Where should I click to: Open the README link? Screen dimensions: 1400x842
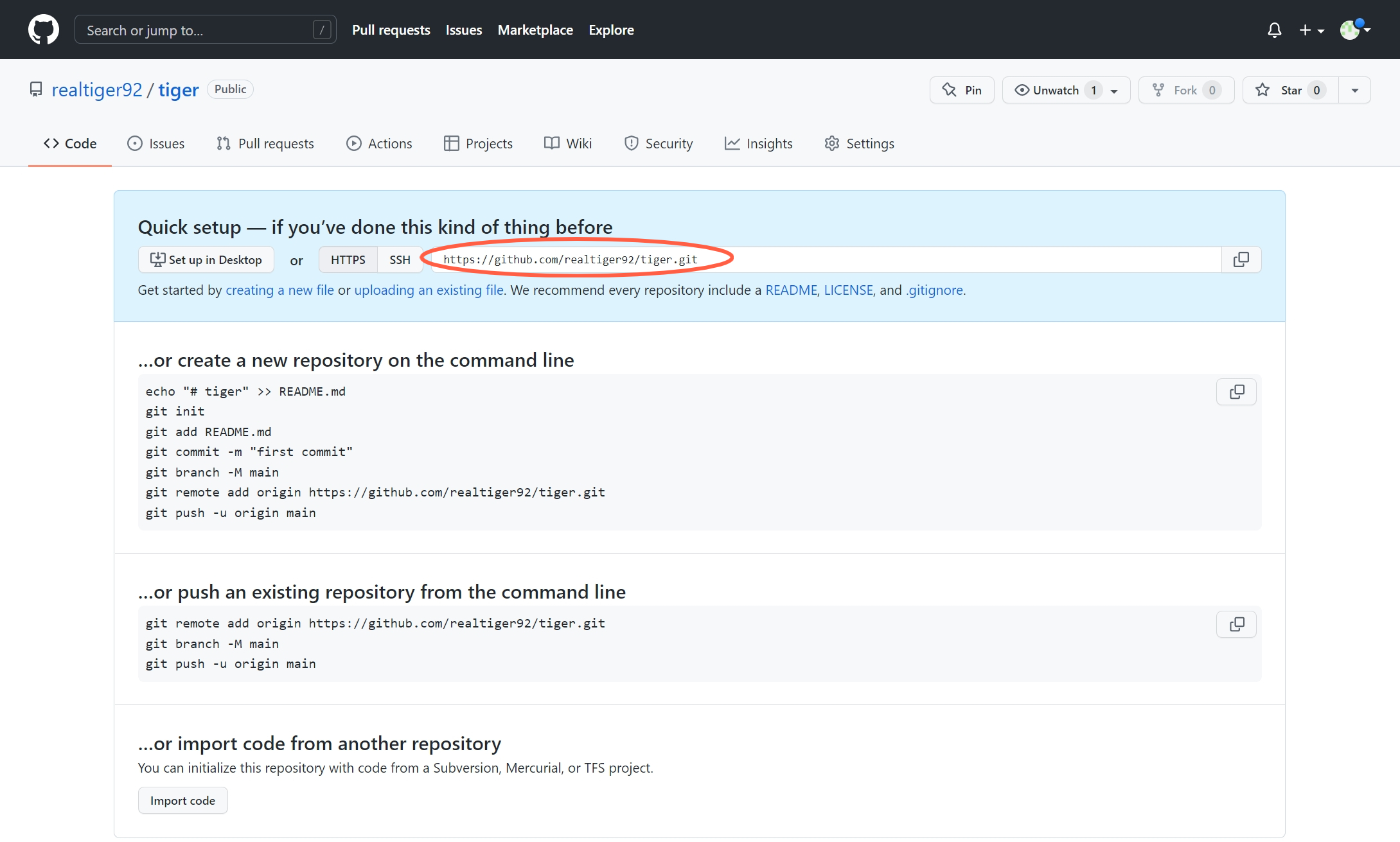791,290
